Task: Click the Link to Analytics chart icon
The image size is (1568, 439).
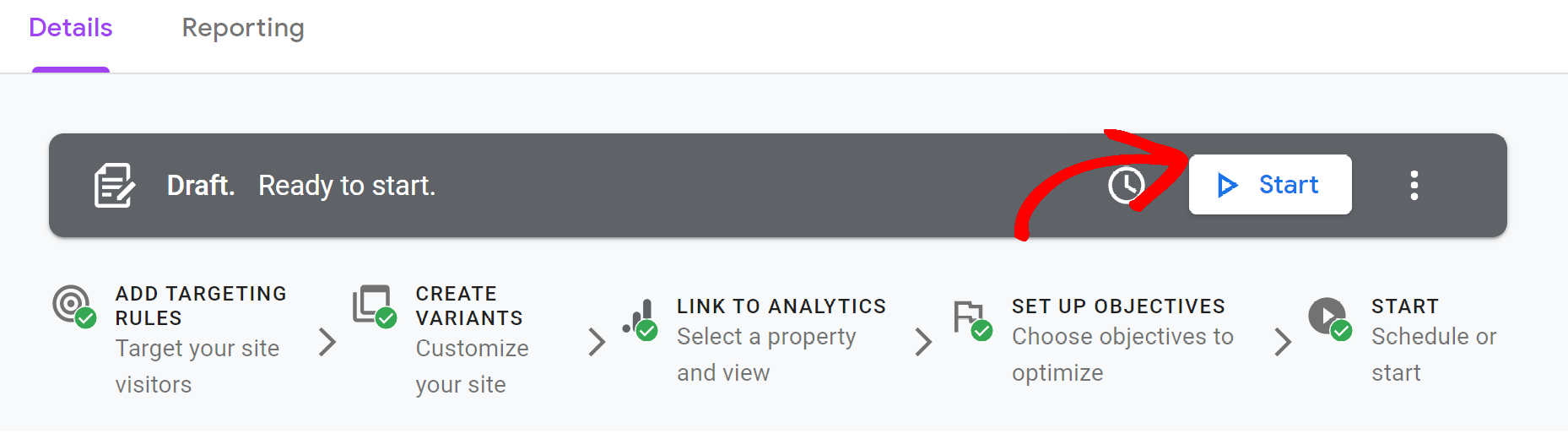Action: click(641, 319)
